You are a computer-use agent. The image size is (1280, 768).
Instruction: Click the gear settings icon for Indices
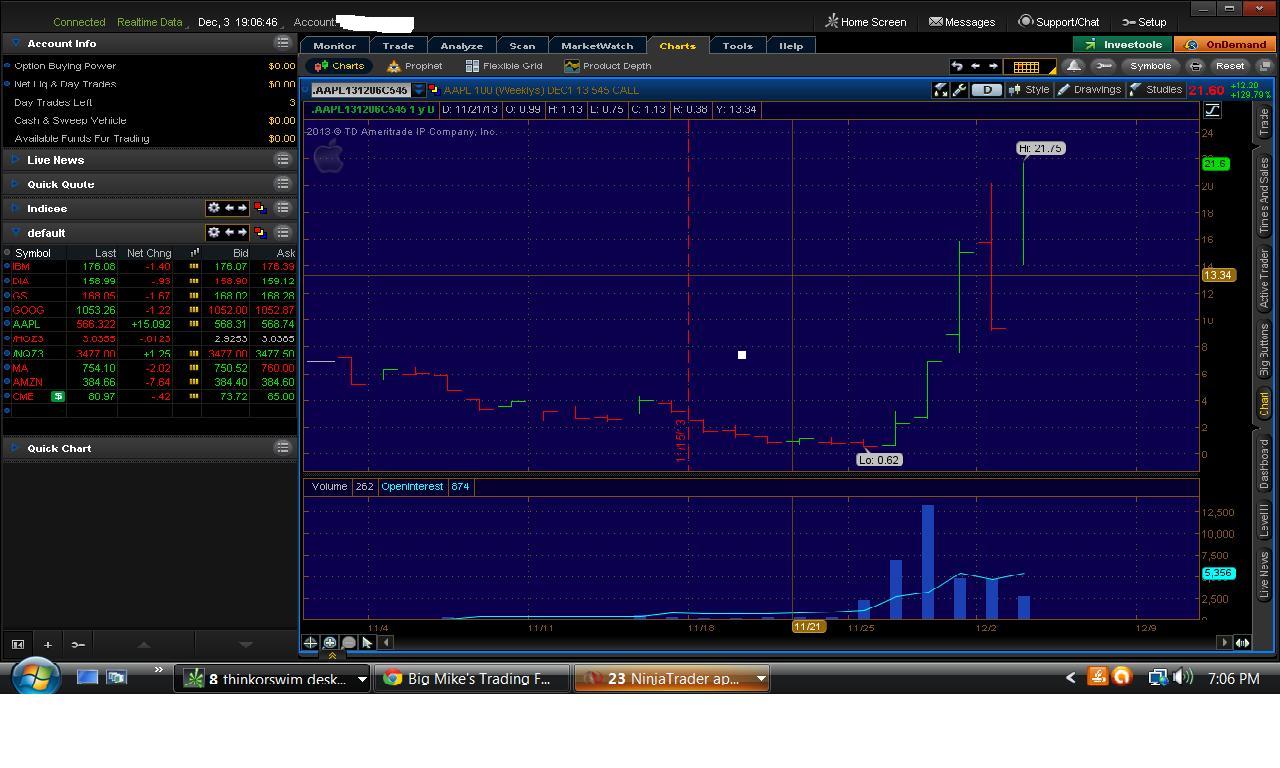[x=213, y=208]
